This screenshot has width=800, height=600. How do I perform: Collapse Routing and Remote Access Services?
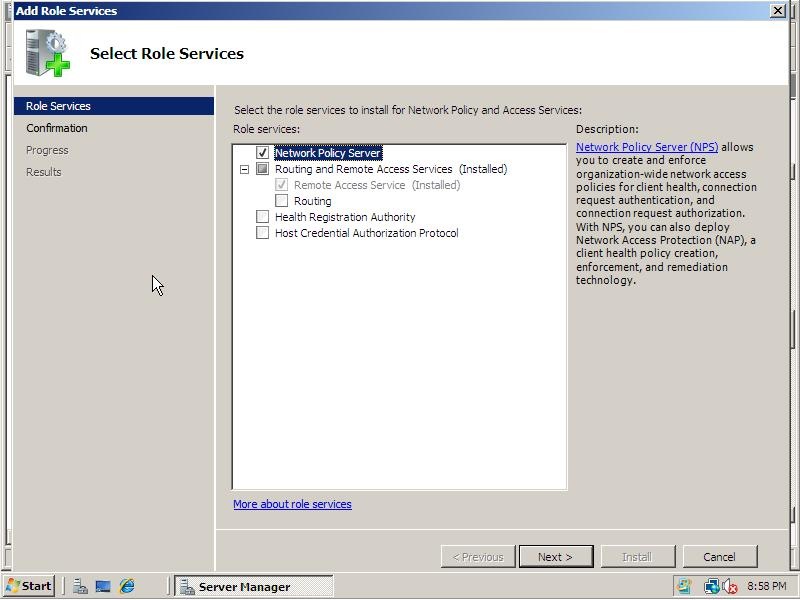[x=242, y=168]
